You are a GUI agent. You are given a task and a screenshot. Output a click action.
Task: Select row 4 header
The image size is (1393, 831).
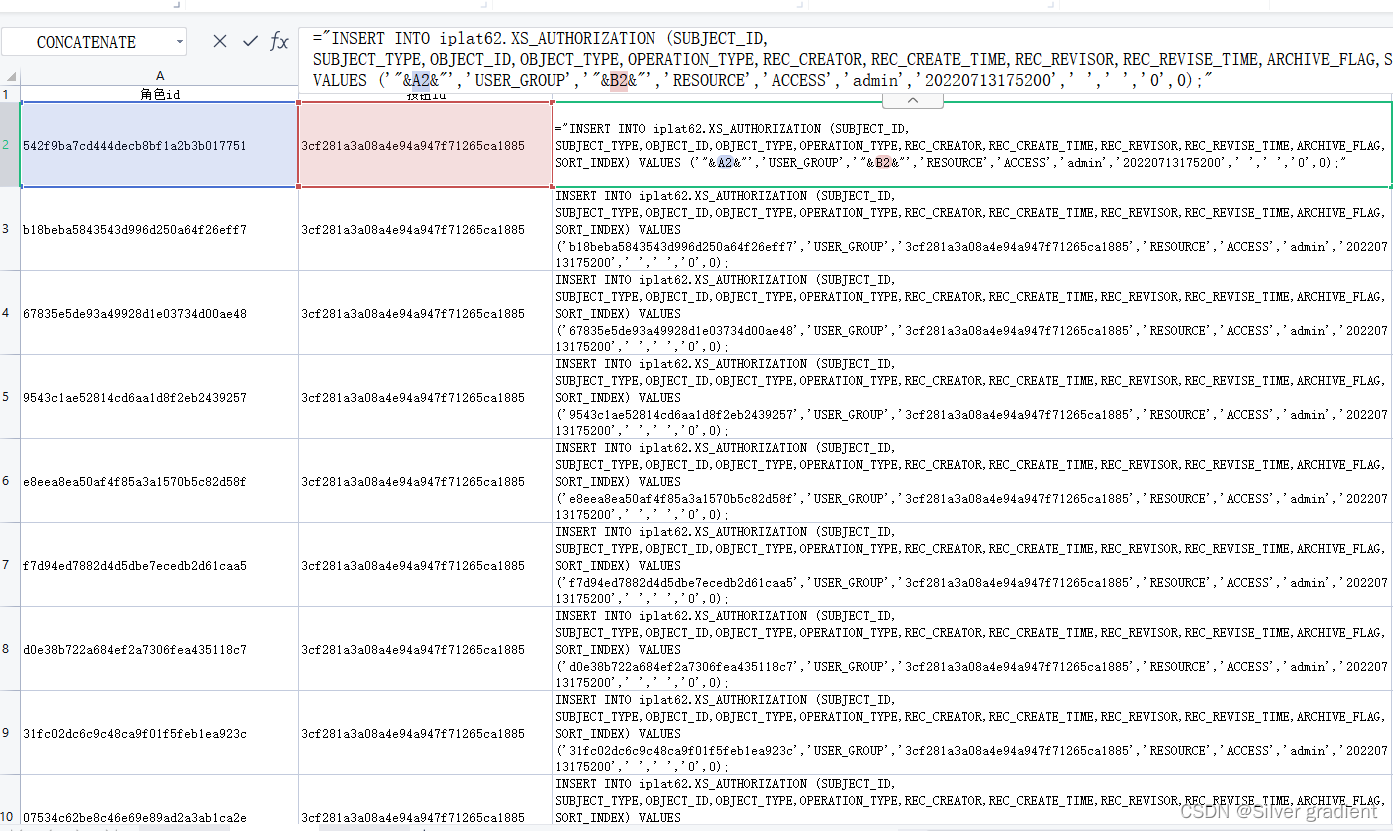(10, 313)
